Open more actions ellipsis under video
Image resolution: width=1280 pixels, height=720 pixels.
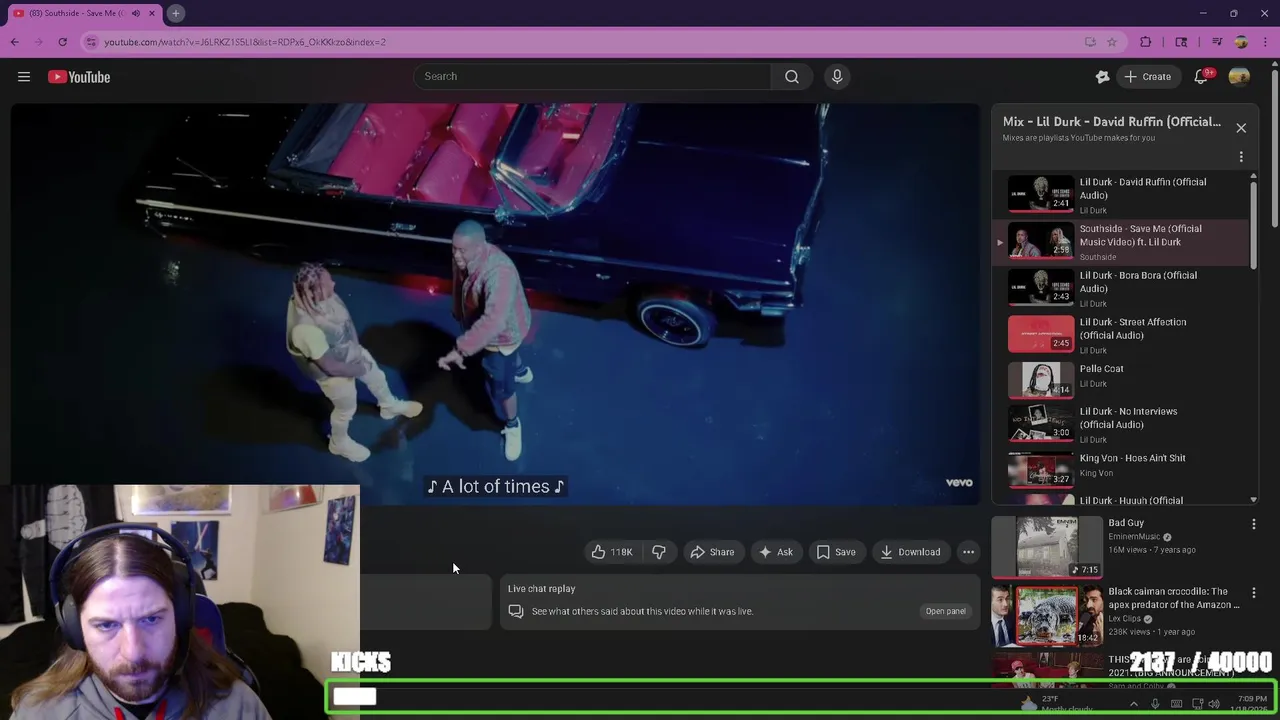click(x=968, y=552)
